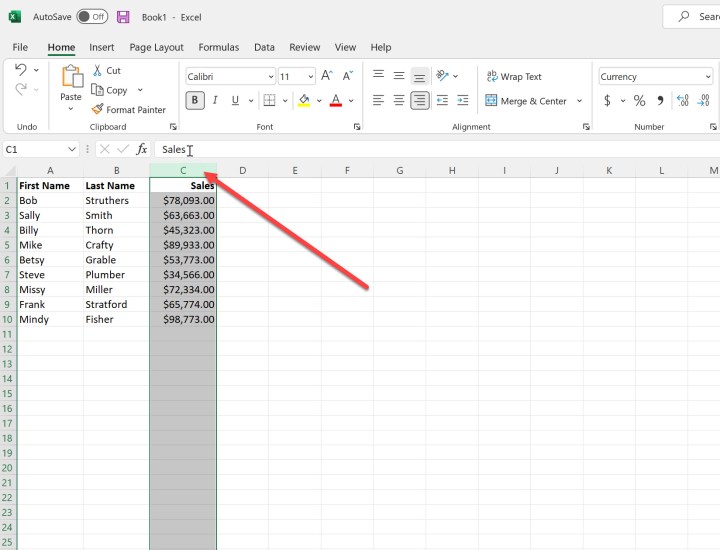Click the Cut scissors icon
This screenshot has width=720, height=550.
coord(98,71)
